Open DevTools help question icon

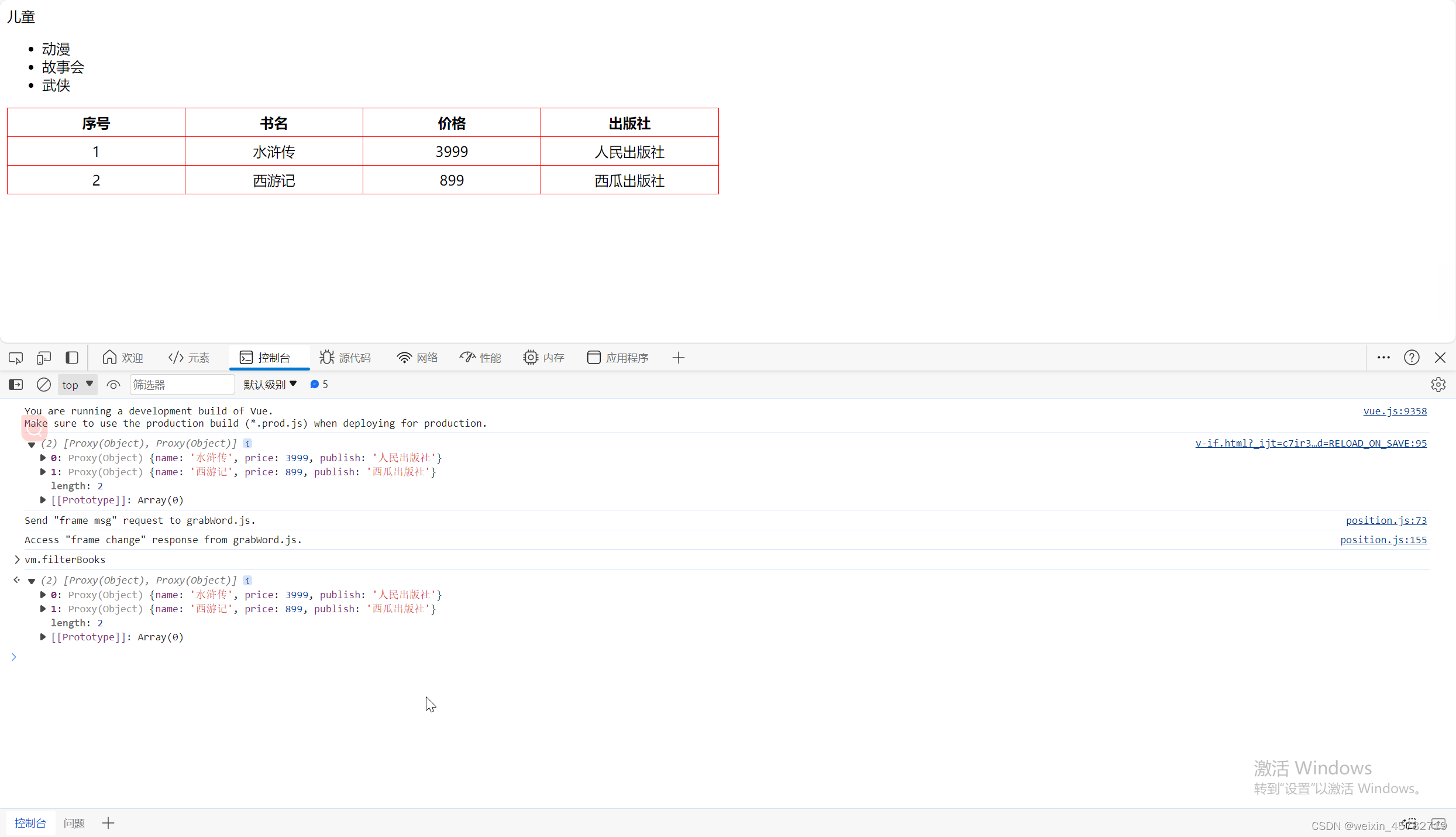coord(1412,358)
